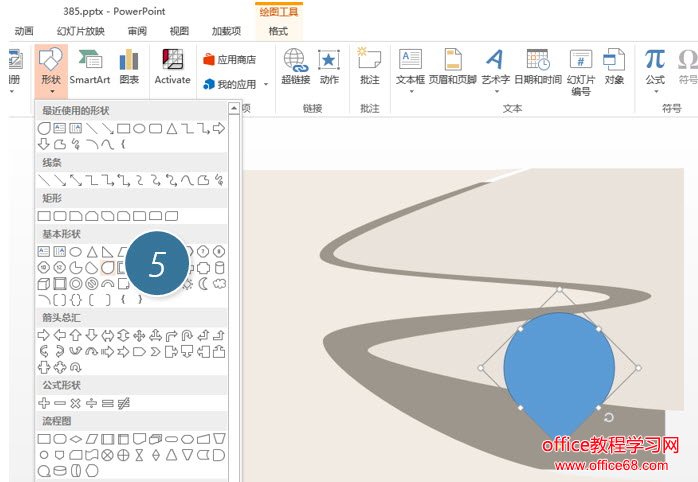Pick the moon shape in 基本形状
This screenshot has height=482, width=698.
coord(204,283)
